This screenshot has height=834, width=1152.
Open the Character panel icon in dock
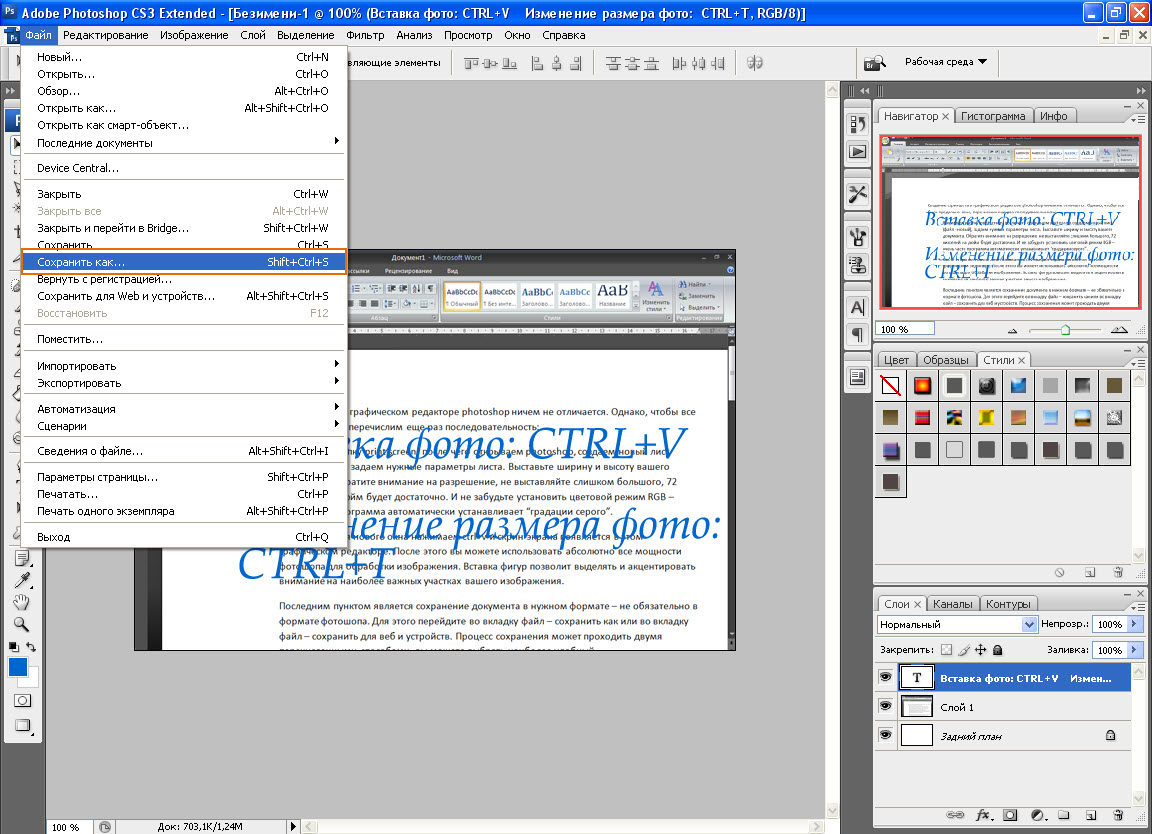pyautogui.click(x=857, y=307)
